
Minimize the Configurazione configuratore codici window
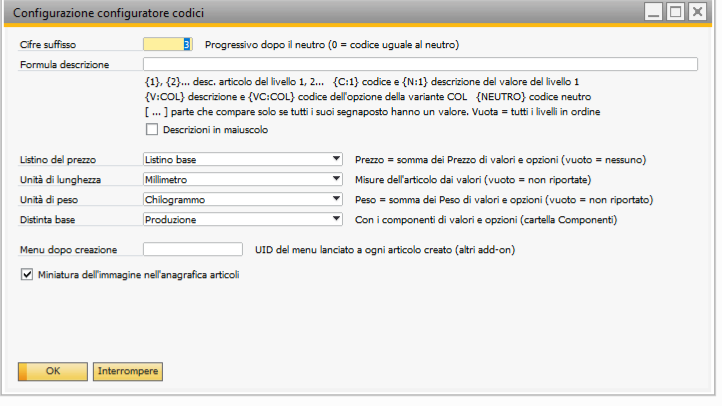pyautogui.click(x=653, y=12)
